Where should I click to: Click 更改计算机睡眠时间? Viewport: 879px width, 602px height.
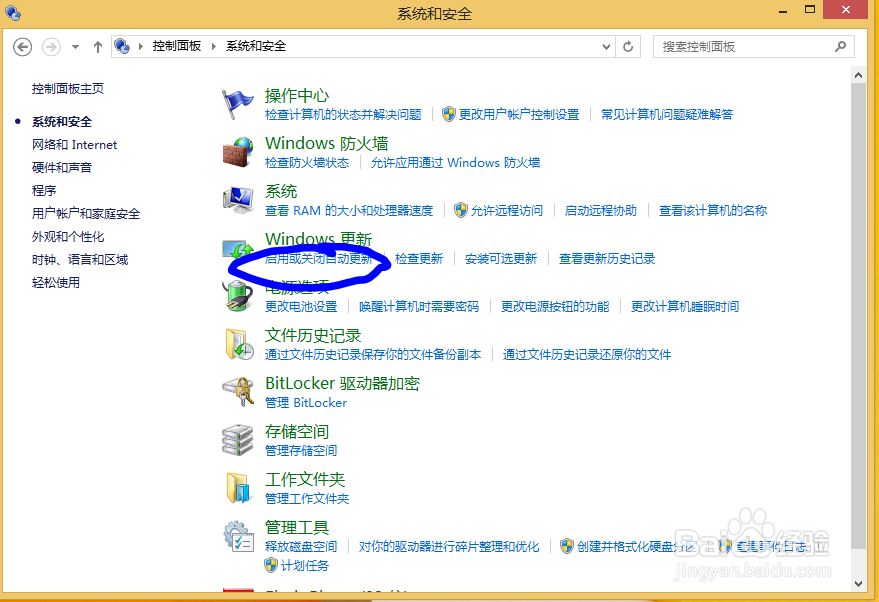click(x=684, y=307)
